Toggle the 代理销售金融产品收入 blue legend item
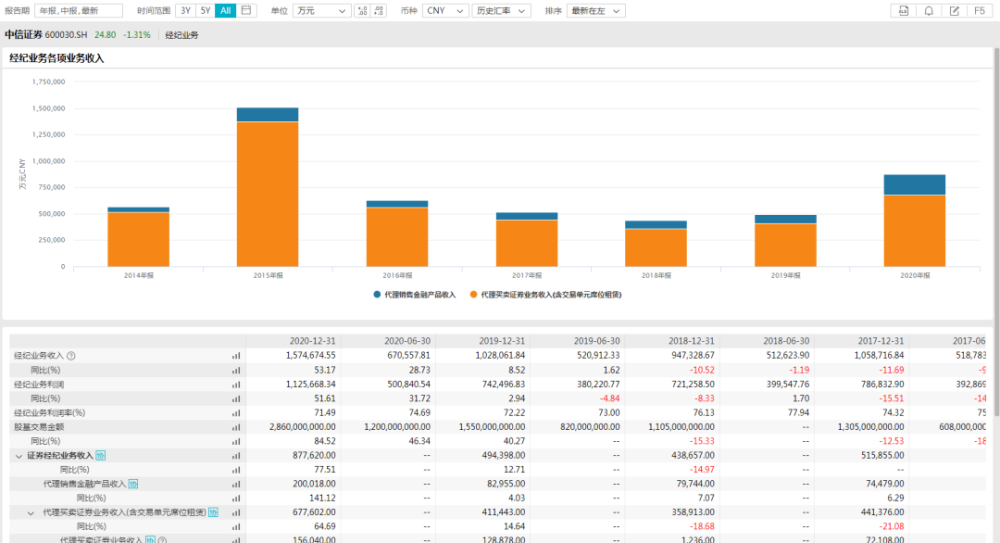The height and width of the screenshot is (543, 1000). coord(414,294)
